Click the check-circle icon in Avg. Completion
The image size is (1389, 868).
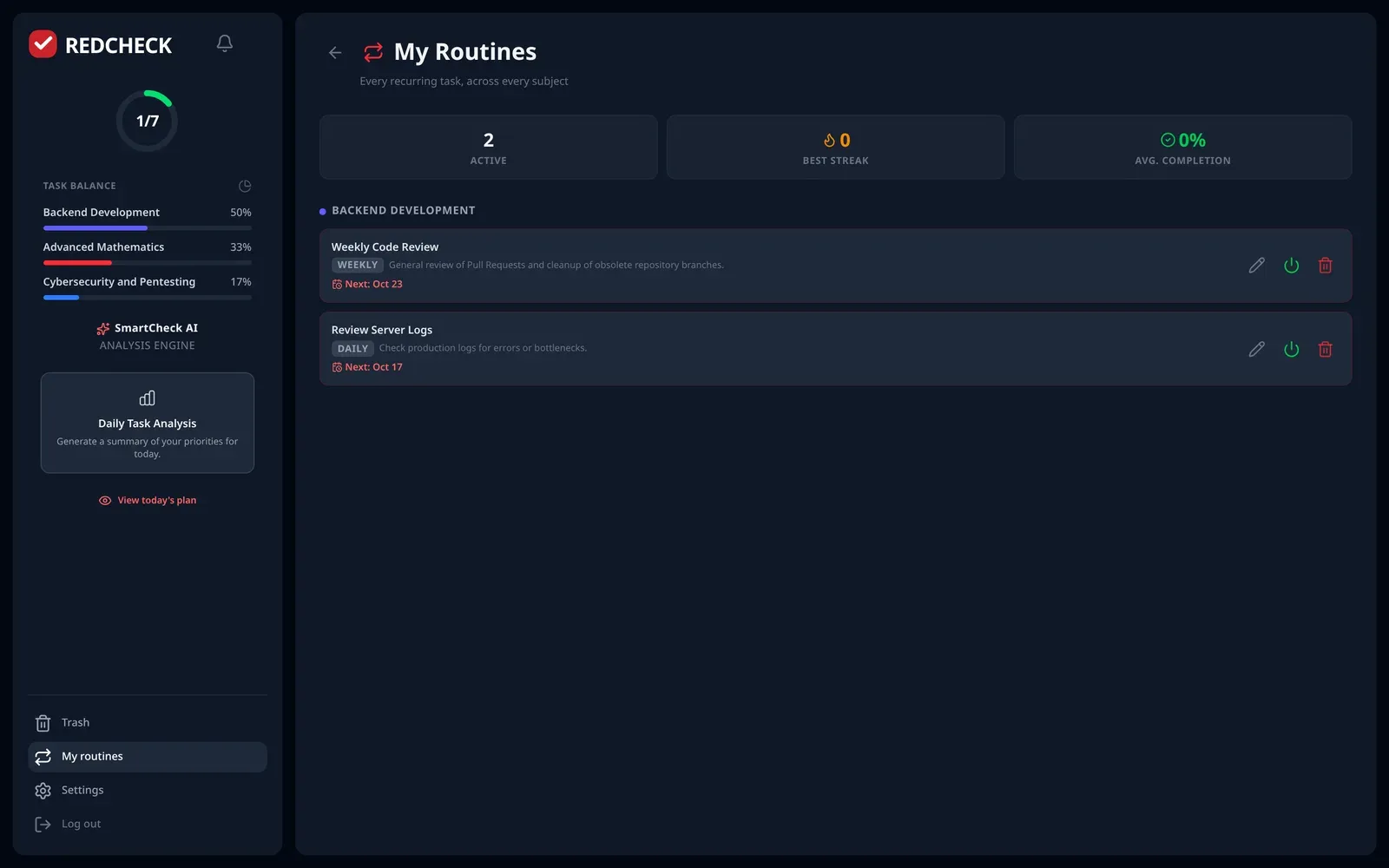point(1168,140)
